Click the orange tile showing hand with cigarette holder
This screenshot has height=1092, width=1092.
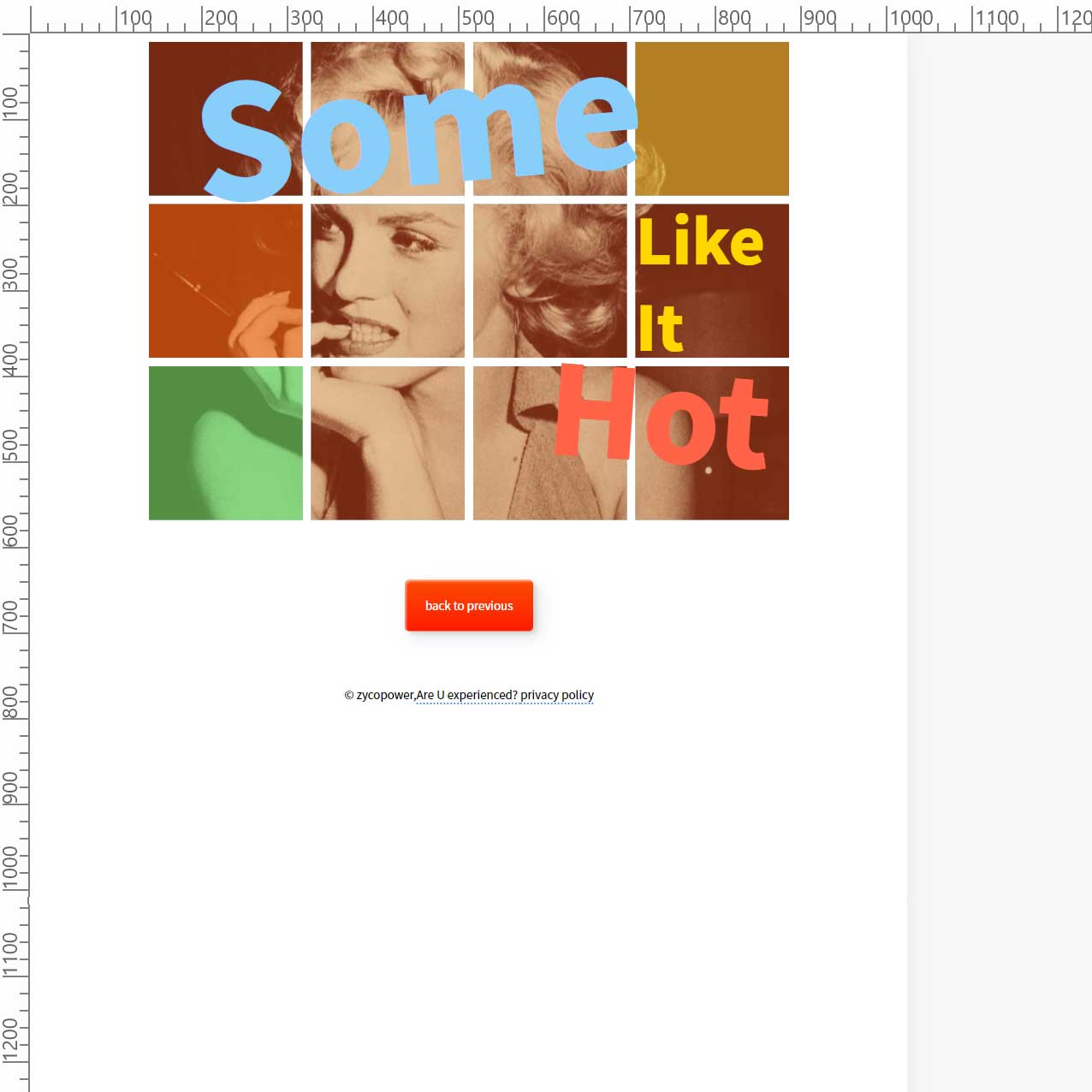(x=226, y=281)
